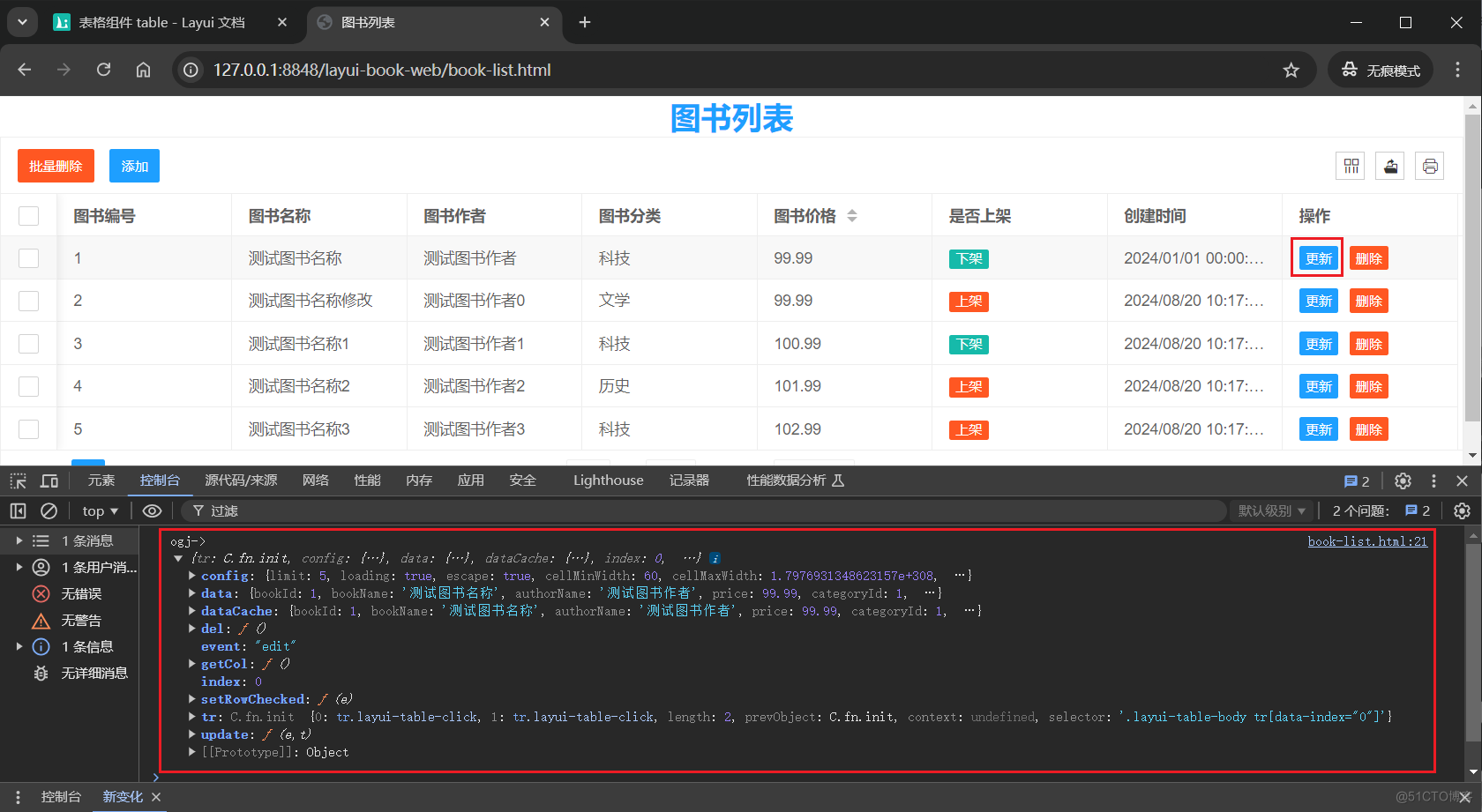The image size is (1482, 812).
Task: Click 更新 for book 2
Action: [1319, 301]
